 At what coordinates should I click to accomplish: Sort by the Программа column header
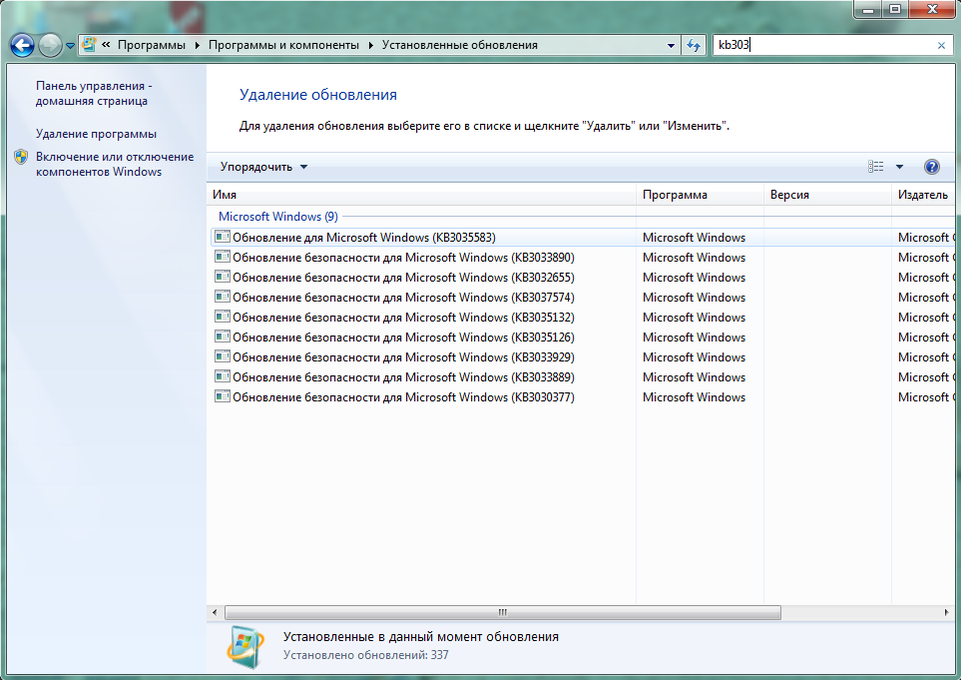(700, 195)
